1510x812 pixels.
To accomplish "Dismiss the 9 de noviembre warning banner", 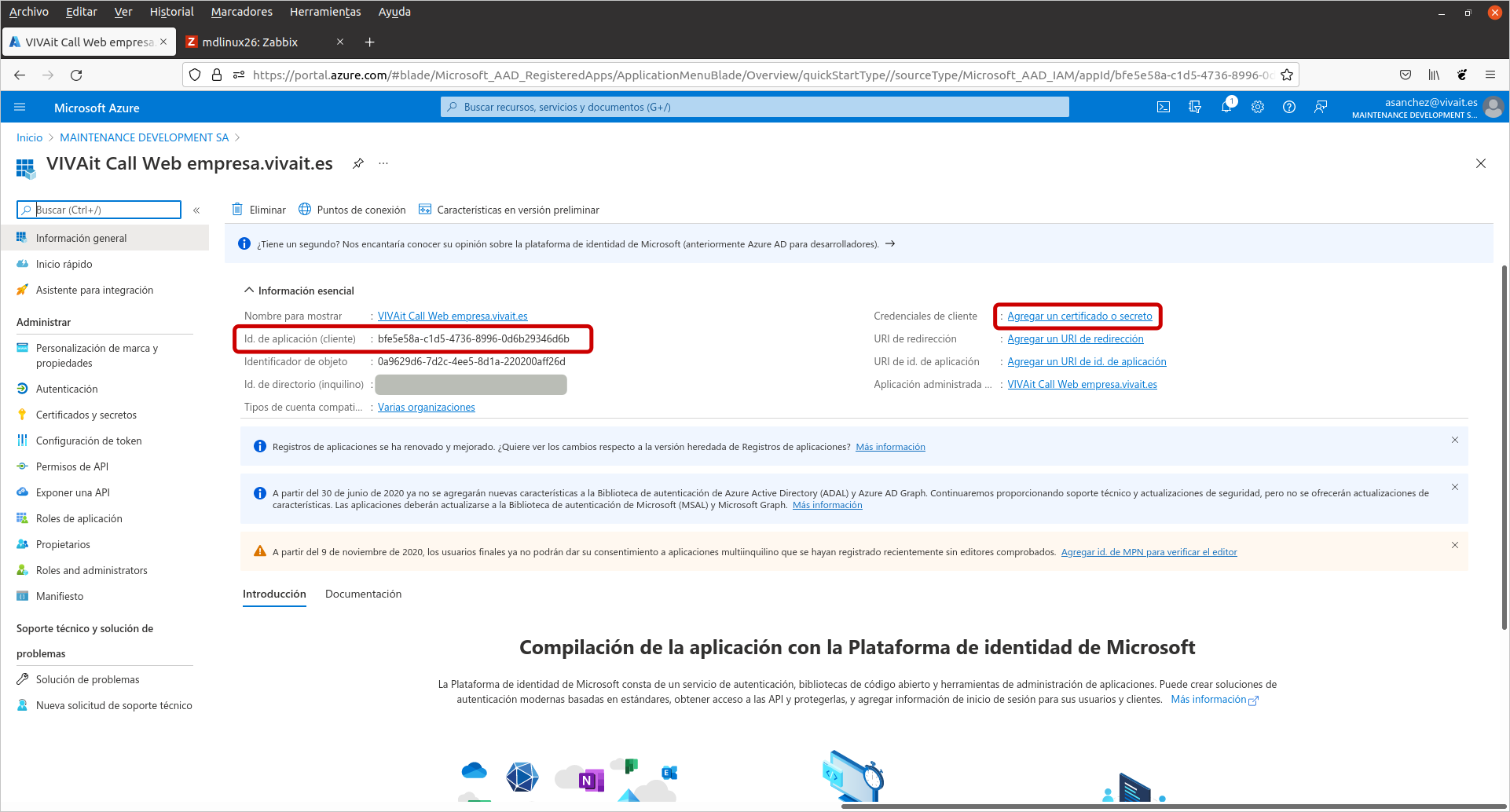I will point(1455,545).
